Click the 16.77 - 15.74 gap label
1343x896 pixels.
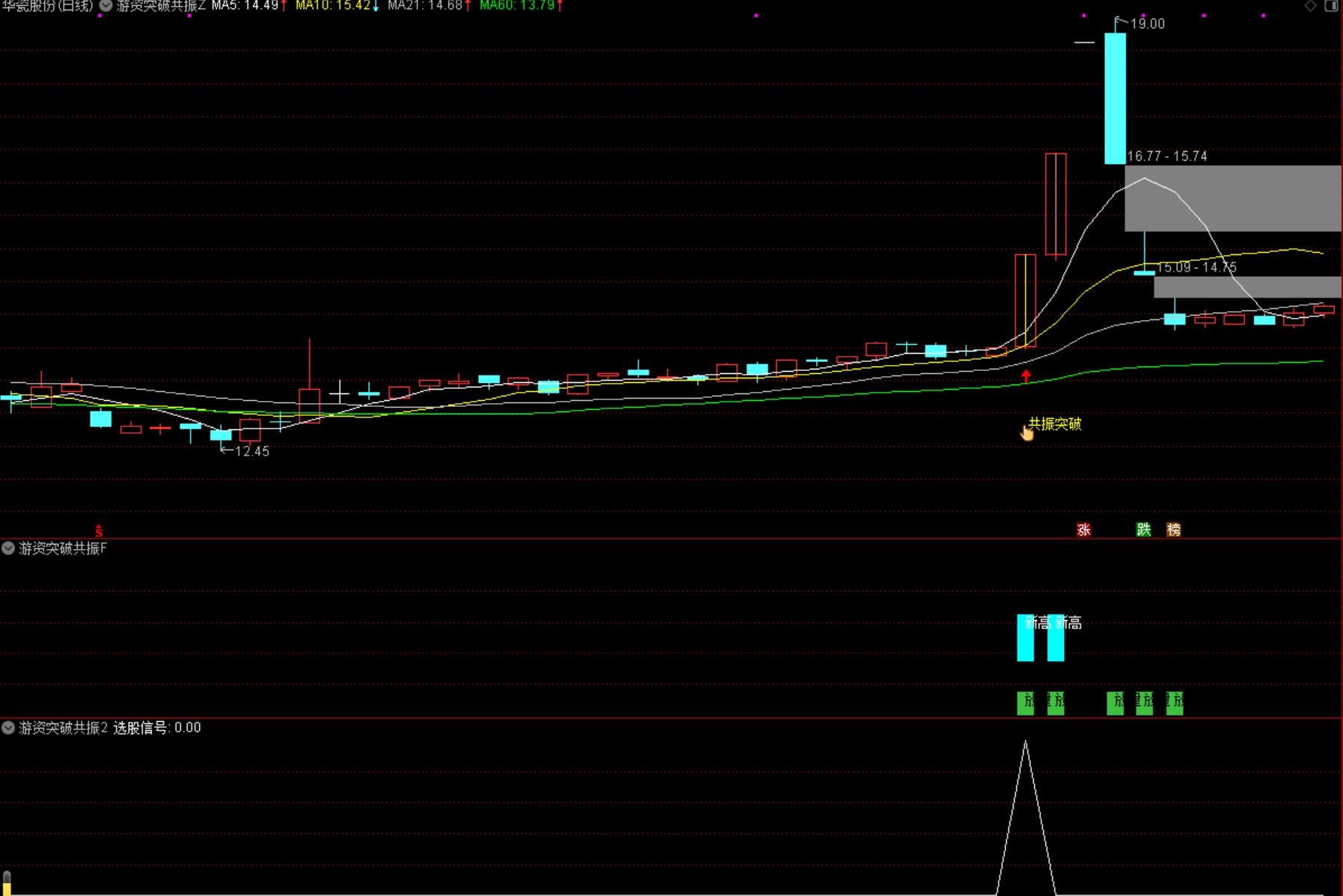[x=1167, y=156]
